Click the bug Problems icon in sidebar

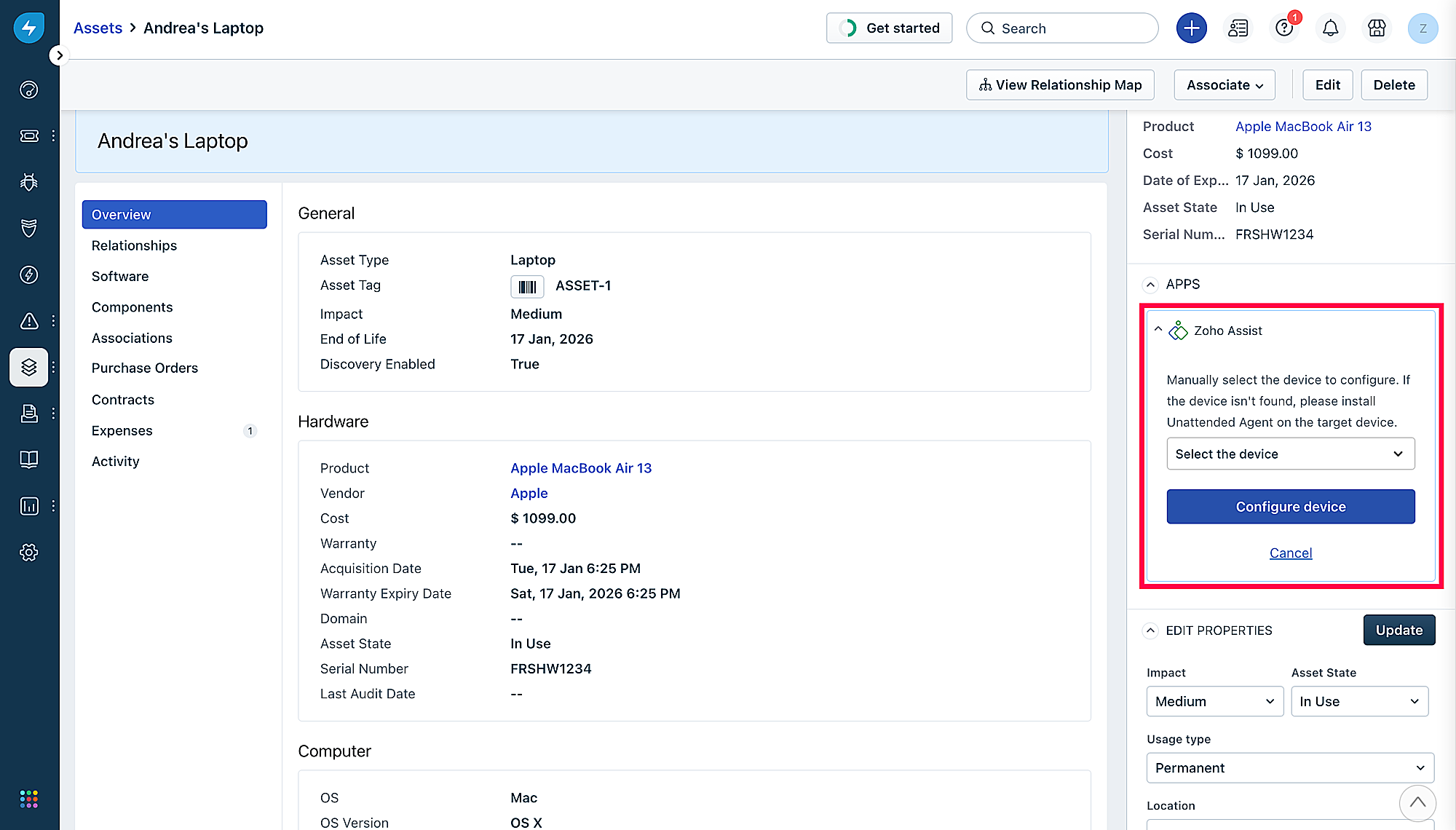point(29,182)
